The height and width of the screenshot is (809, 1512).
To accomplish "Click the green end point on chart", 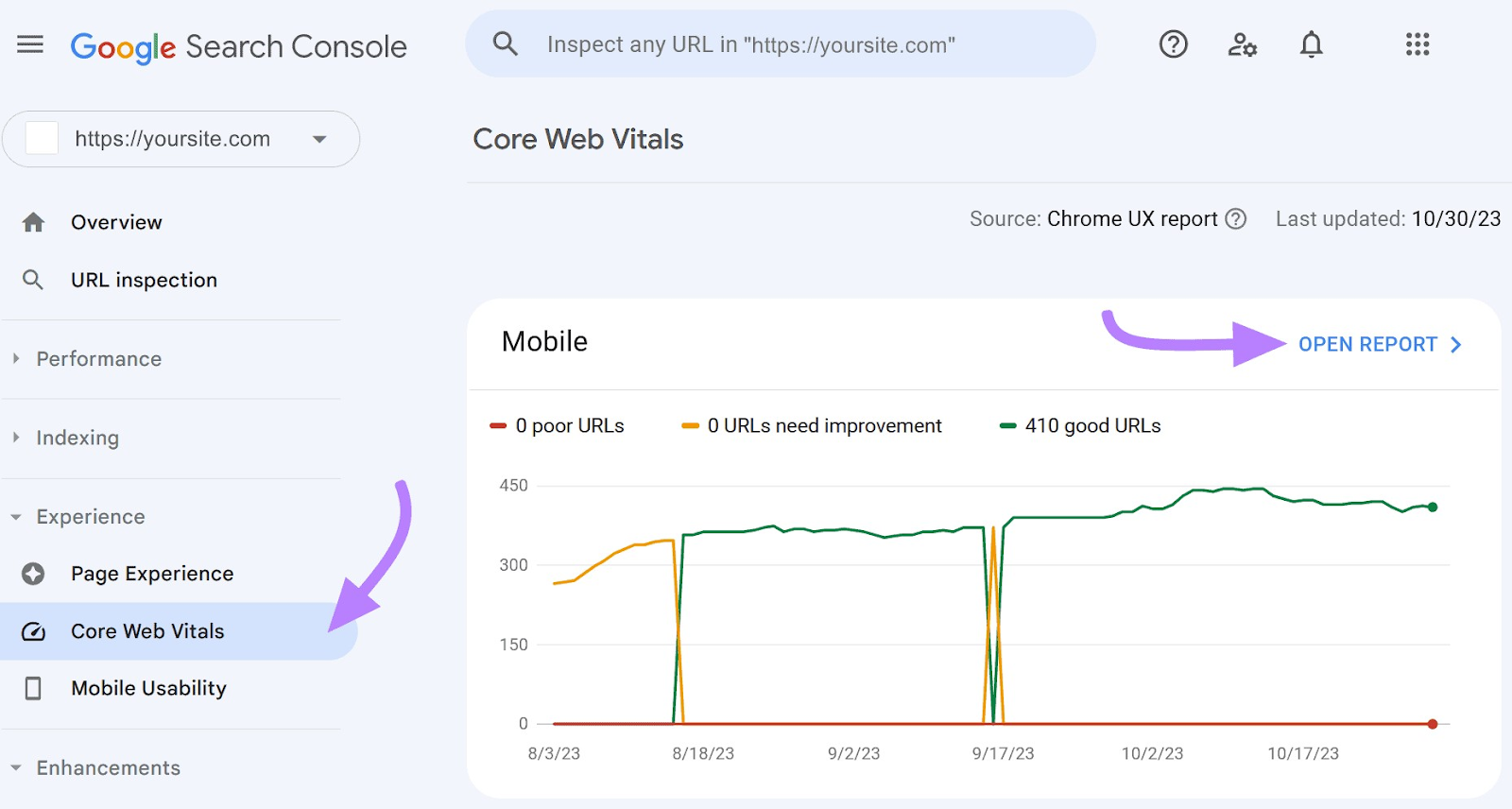I will pyautogui.click(x=1433, y=508).
